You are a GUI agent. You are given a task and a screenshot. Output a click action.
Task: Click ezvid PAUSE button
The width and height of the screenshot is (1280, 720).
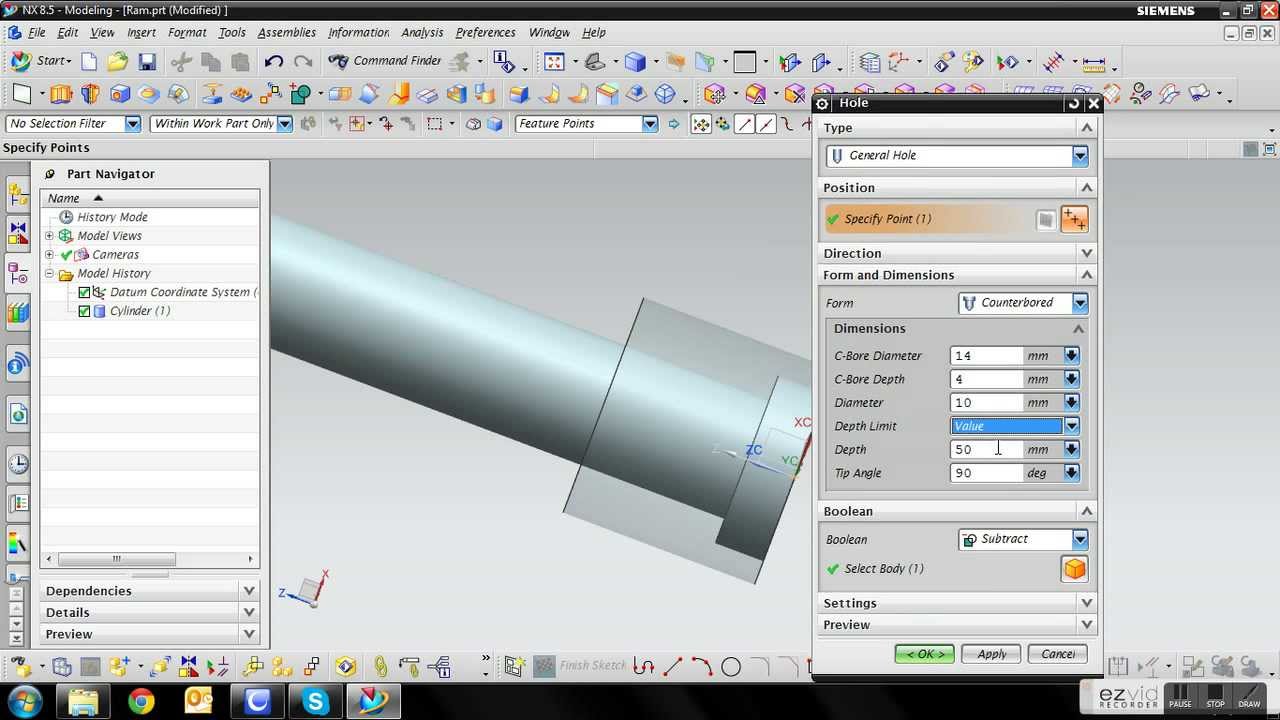pos(1180,696)
